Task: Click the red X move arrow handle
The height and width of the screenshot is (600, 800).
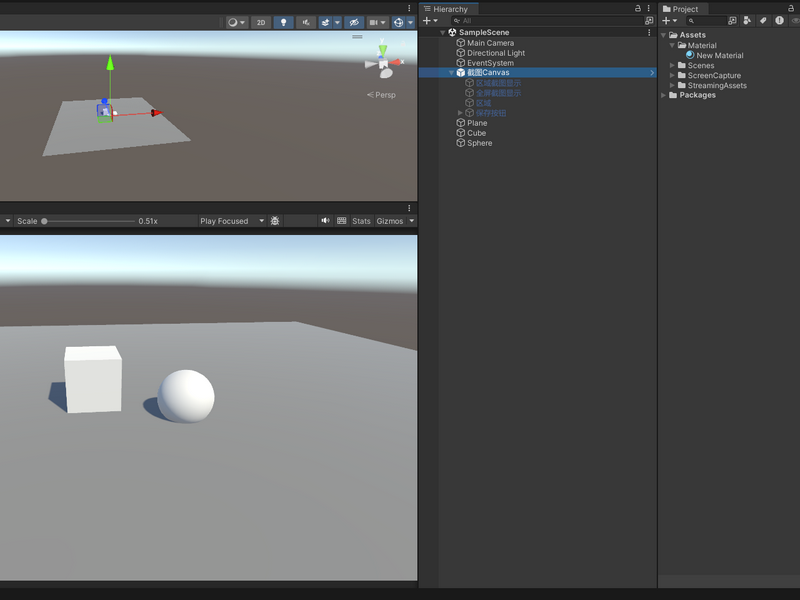Action: (157, 113)
